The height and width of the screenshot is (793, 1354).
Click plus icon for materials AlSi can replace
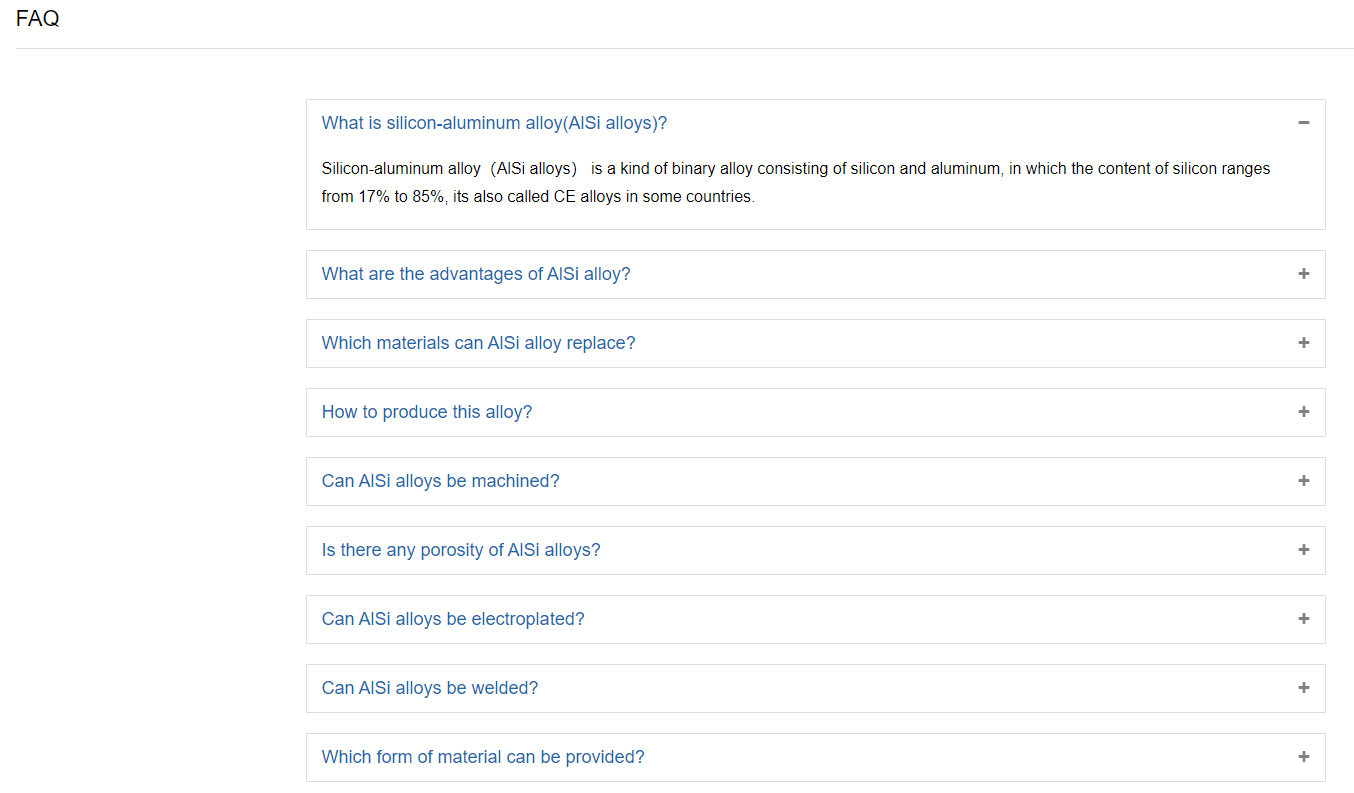pyautogui.click(x=1303, y=343)
